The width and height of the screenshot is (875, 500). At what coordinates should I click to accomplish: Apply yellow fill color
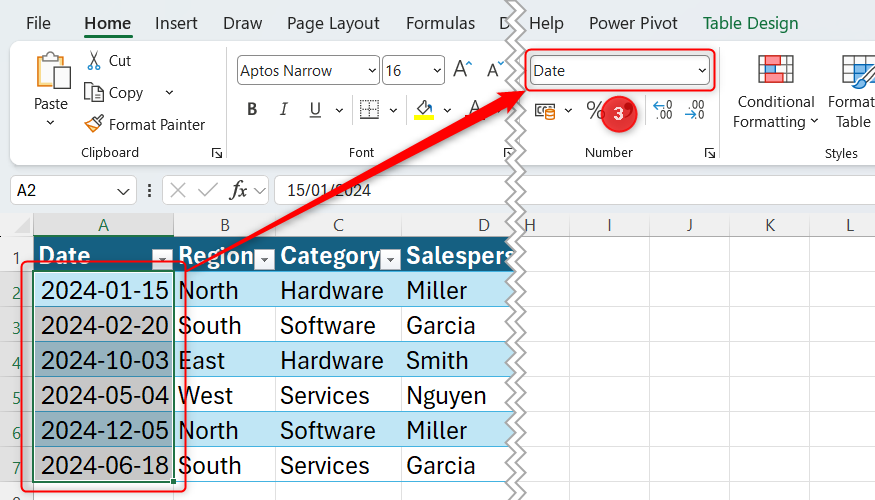[424, 109]
